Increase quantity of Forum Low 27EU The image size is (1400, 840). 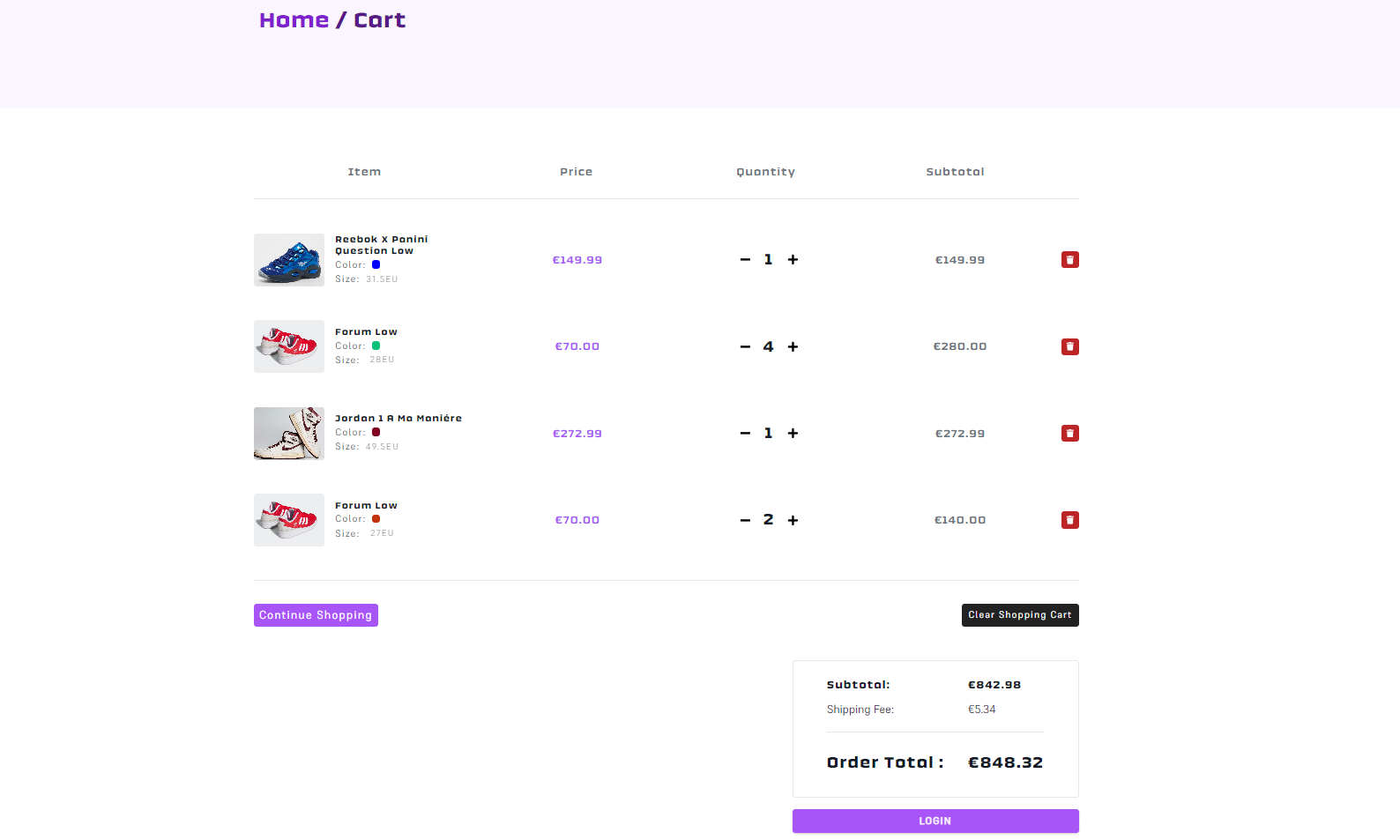click(793, 520)
